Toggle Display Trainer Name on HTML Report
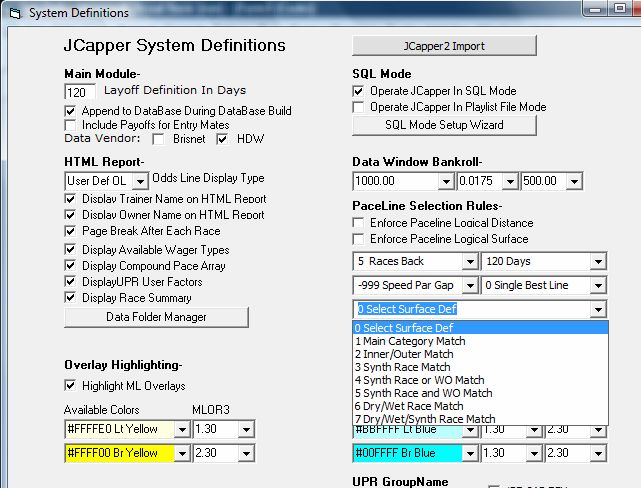Screen dimensions: 641x488 pos(70,199)
